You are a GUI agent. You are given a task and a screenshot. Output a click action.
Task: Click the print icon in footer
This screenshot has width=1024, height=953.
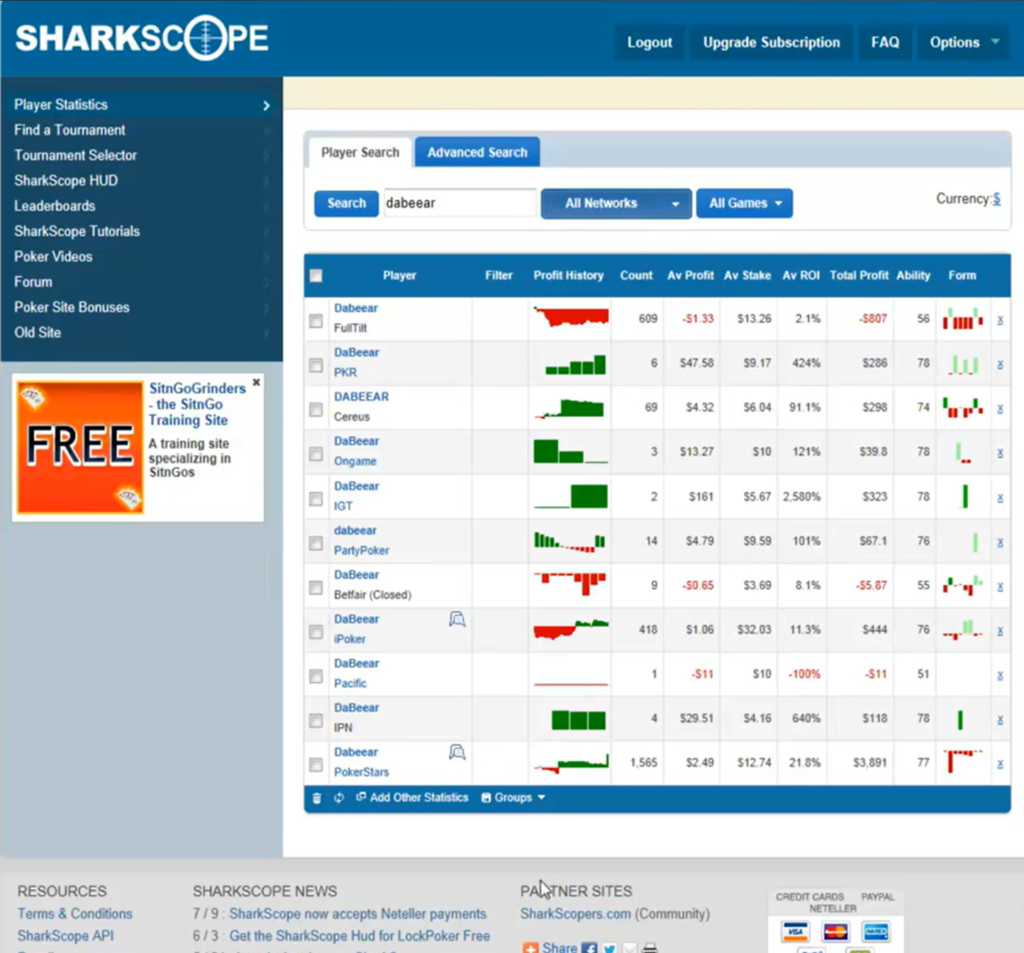pos(650,948)
